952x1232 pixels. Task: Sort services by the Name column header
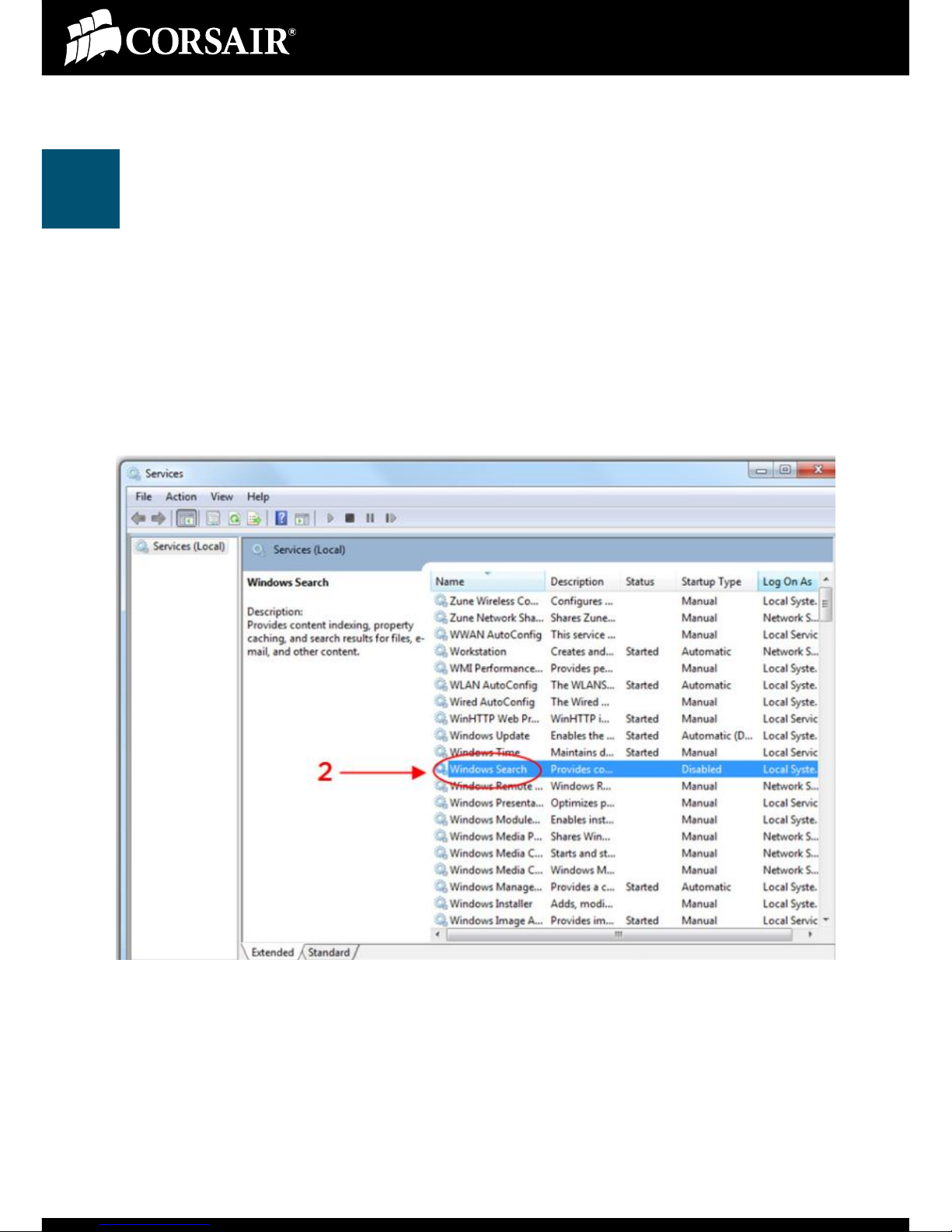click(x=486, y=581)
